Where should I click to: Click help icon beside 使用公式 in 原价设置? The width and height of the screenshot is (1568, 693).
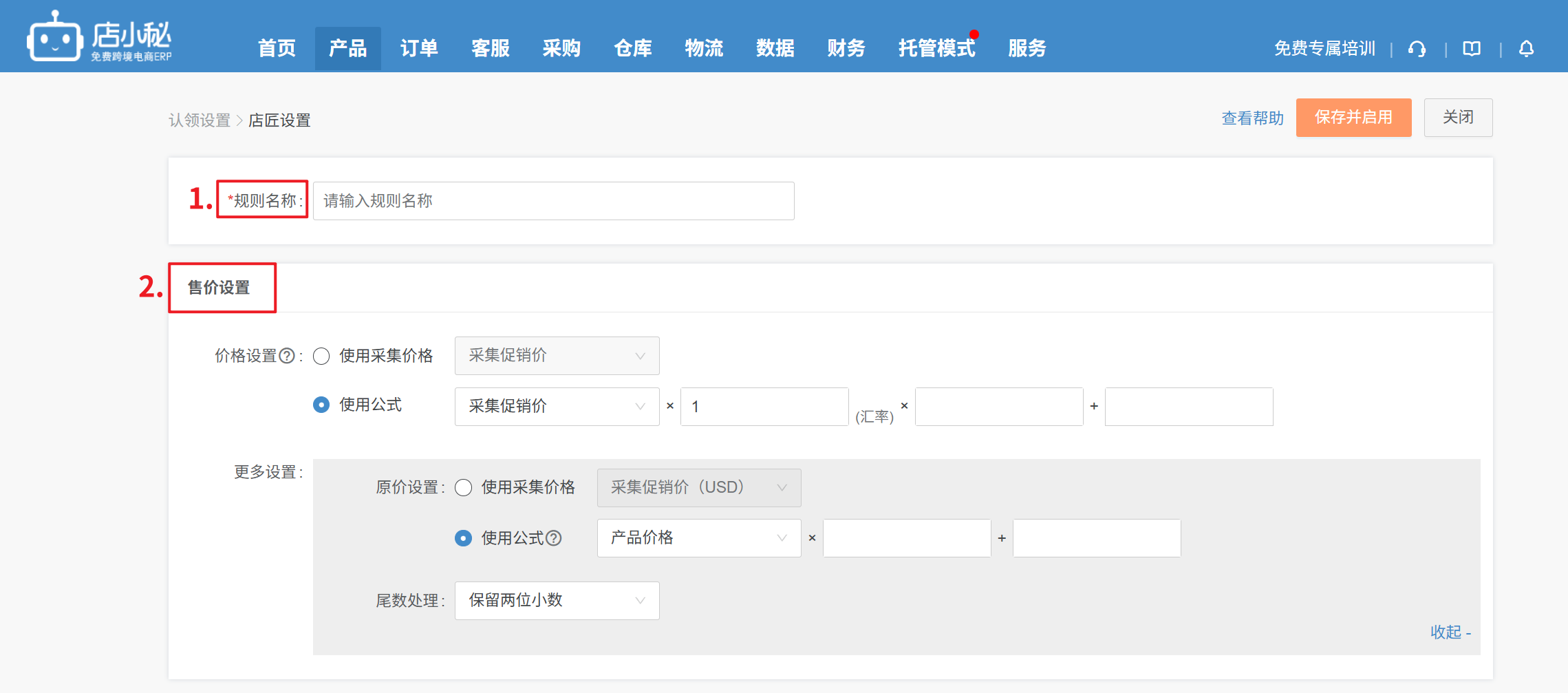point(554,538)
